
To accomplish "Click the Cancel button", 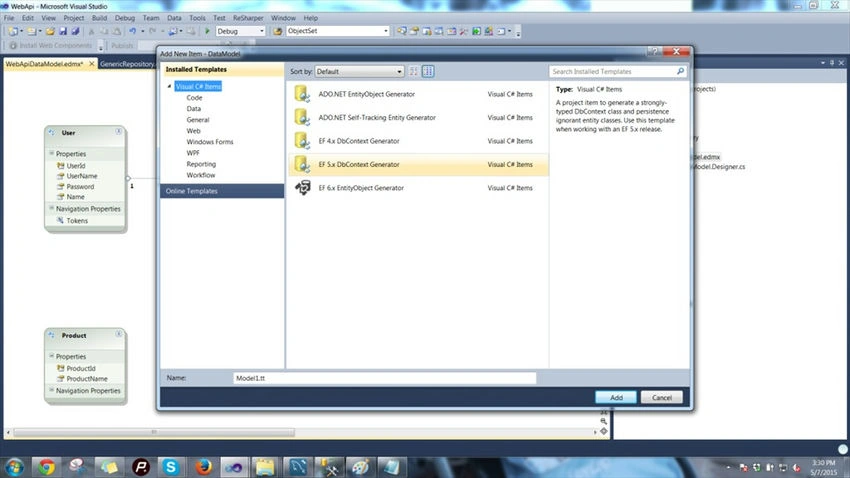I will 661,397.
